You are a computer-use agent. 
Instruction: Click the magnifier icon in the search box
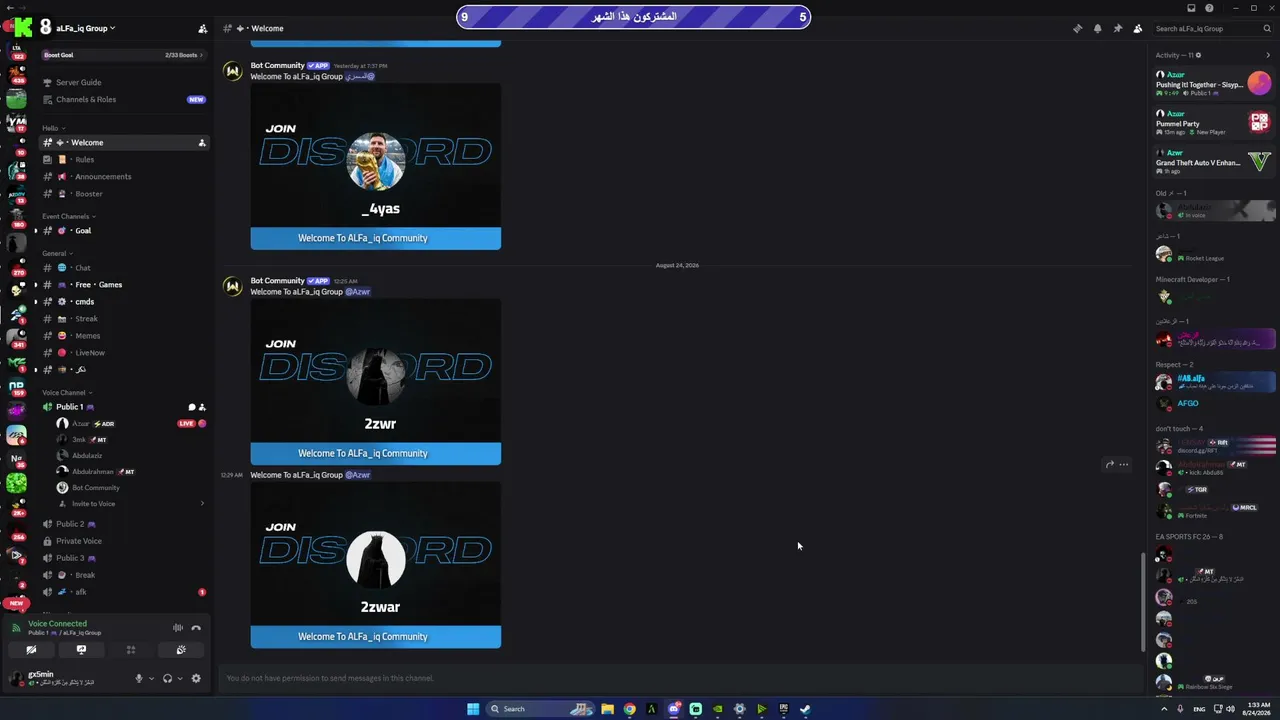coord(1268,29)
